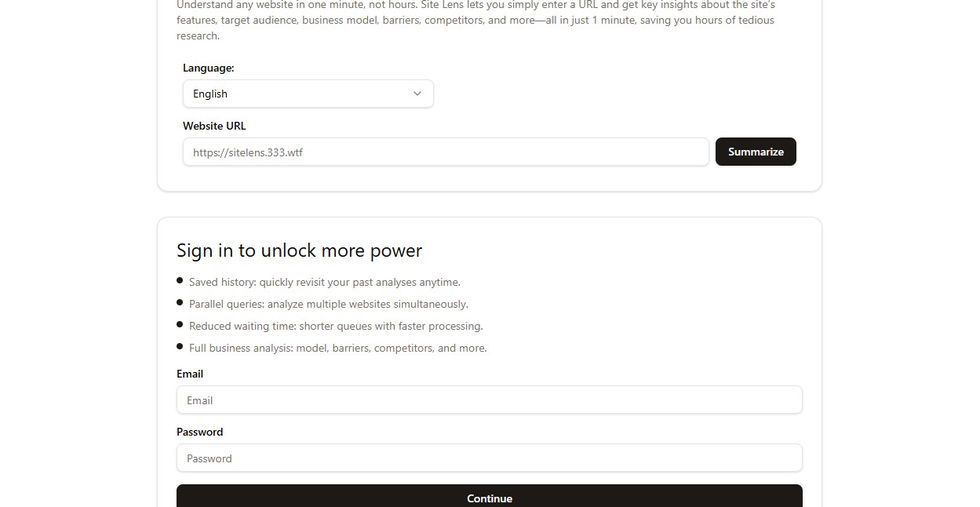
Task: Click the 'Full business analysis' bullet text
Action: click(x=338, y=348)
